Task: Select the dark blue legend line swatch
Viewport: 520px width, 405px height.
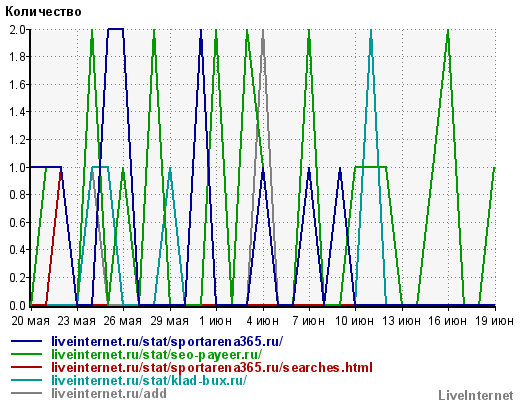Action: click(x=27, y=341)
